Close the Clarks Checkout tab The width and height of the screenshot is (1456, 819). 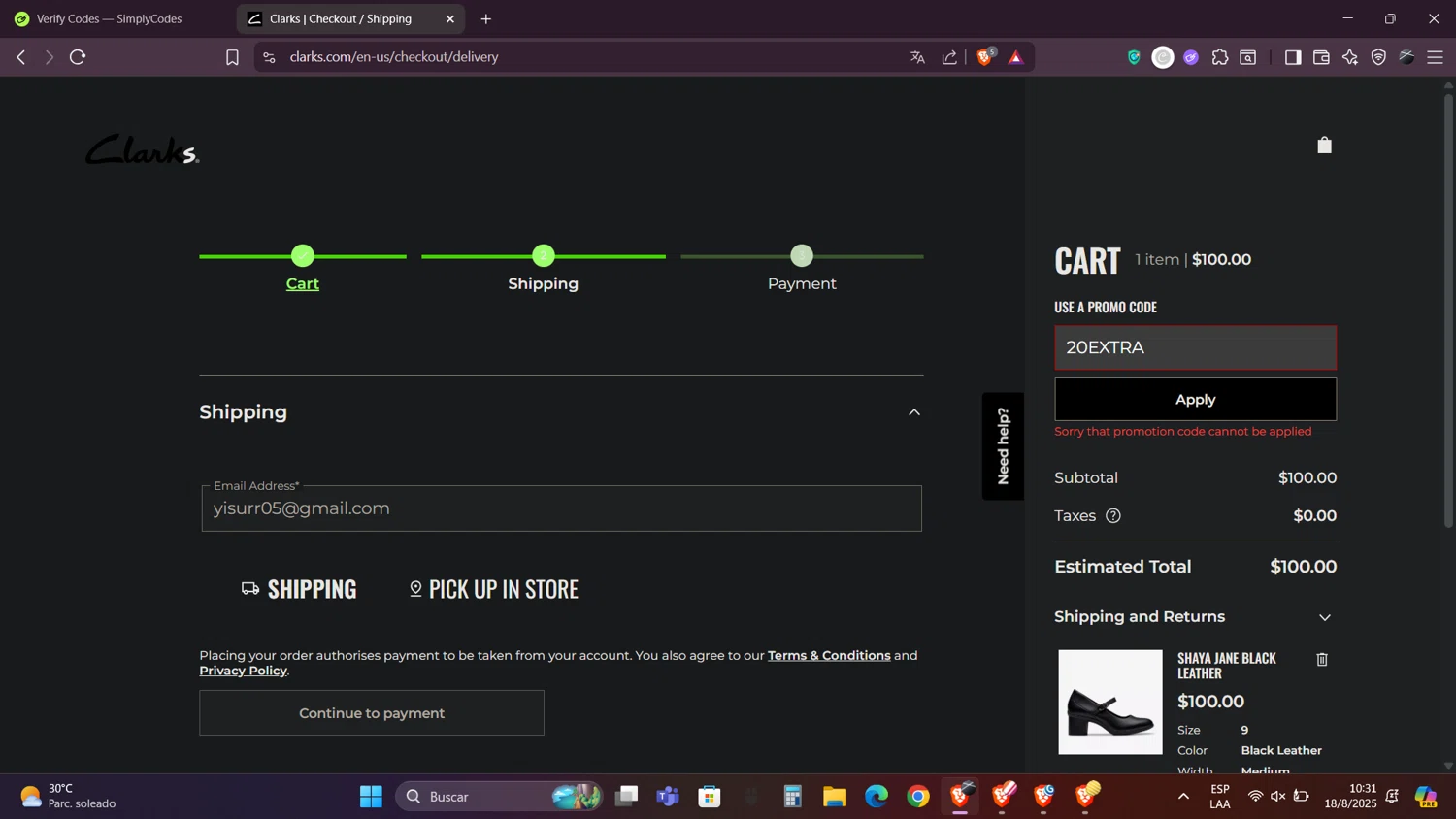[x=450, y=18]
